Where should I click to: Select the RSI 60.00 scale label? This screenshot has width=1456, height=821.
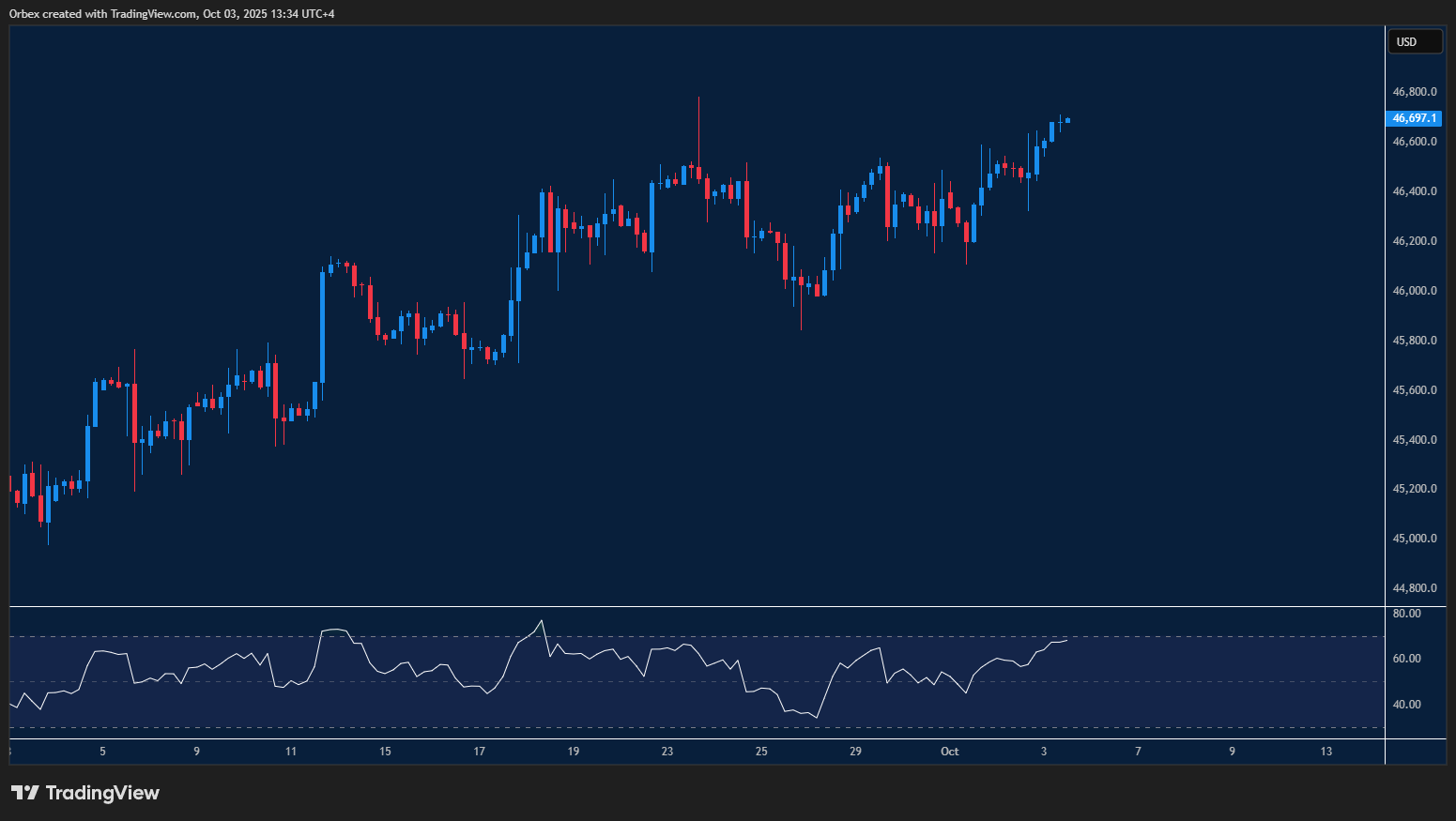1405,659
